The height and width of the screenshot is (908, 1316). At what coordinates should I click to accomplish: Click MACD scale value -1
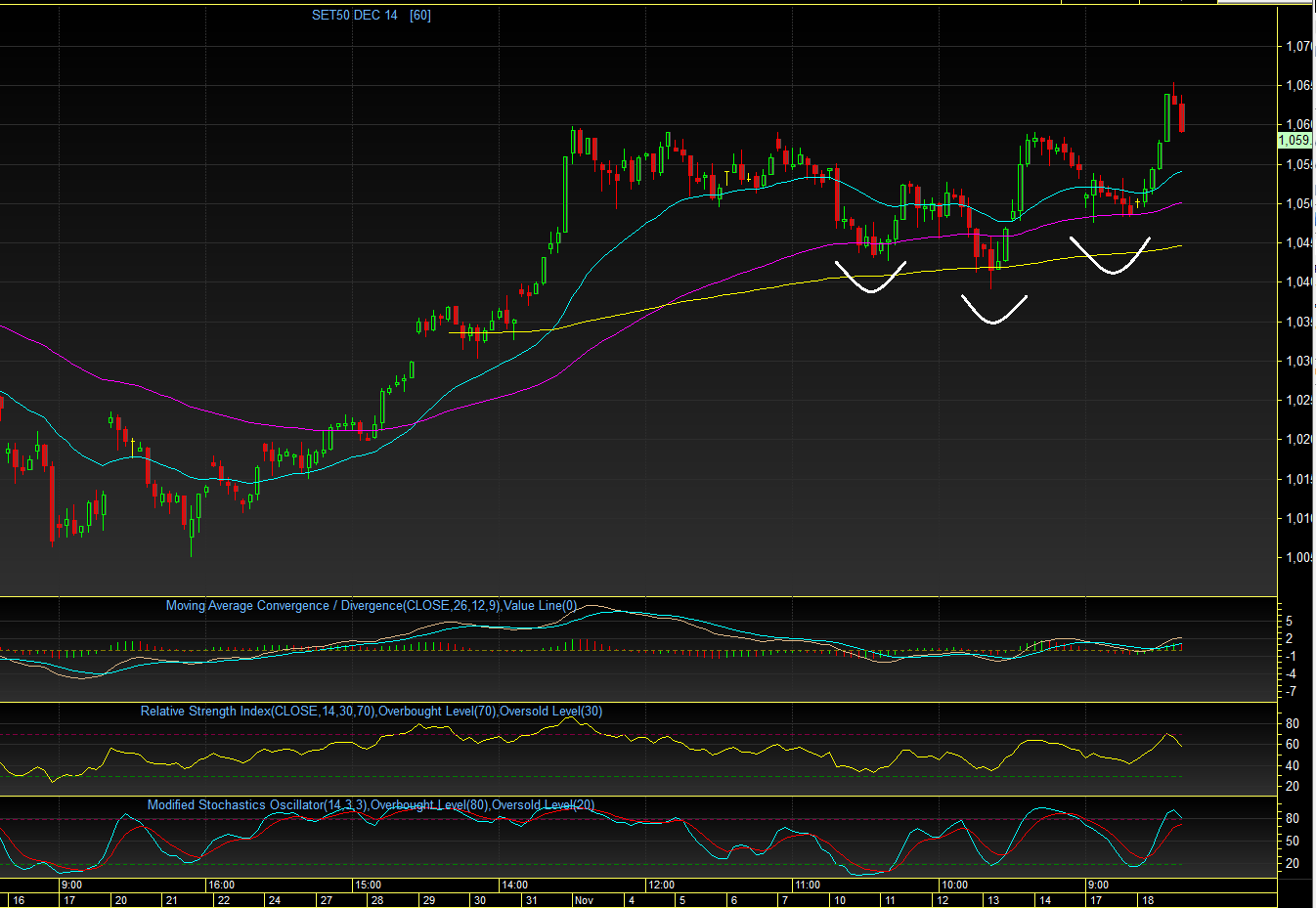click(1290, 656)
